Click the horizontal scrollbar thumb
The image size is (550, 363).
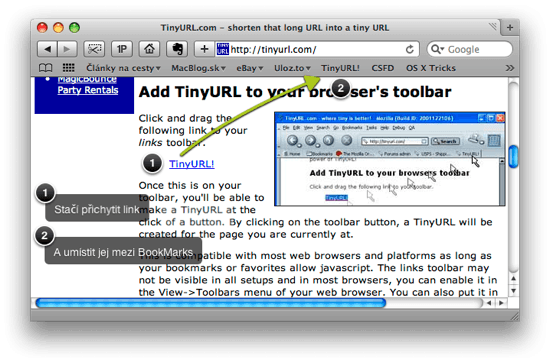click(211, 303)
